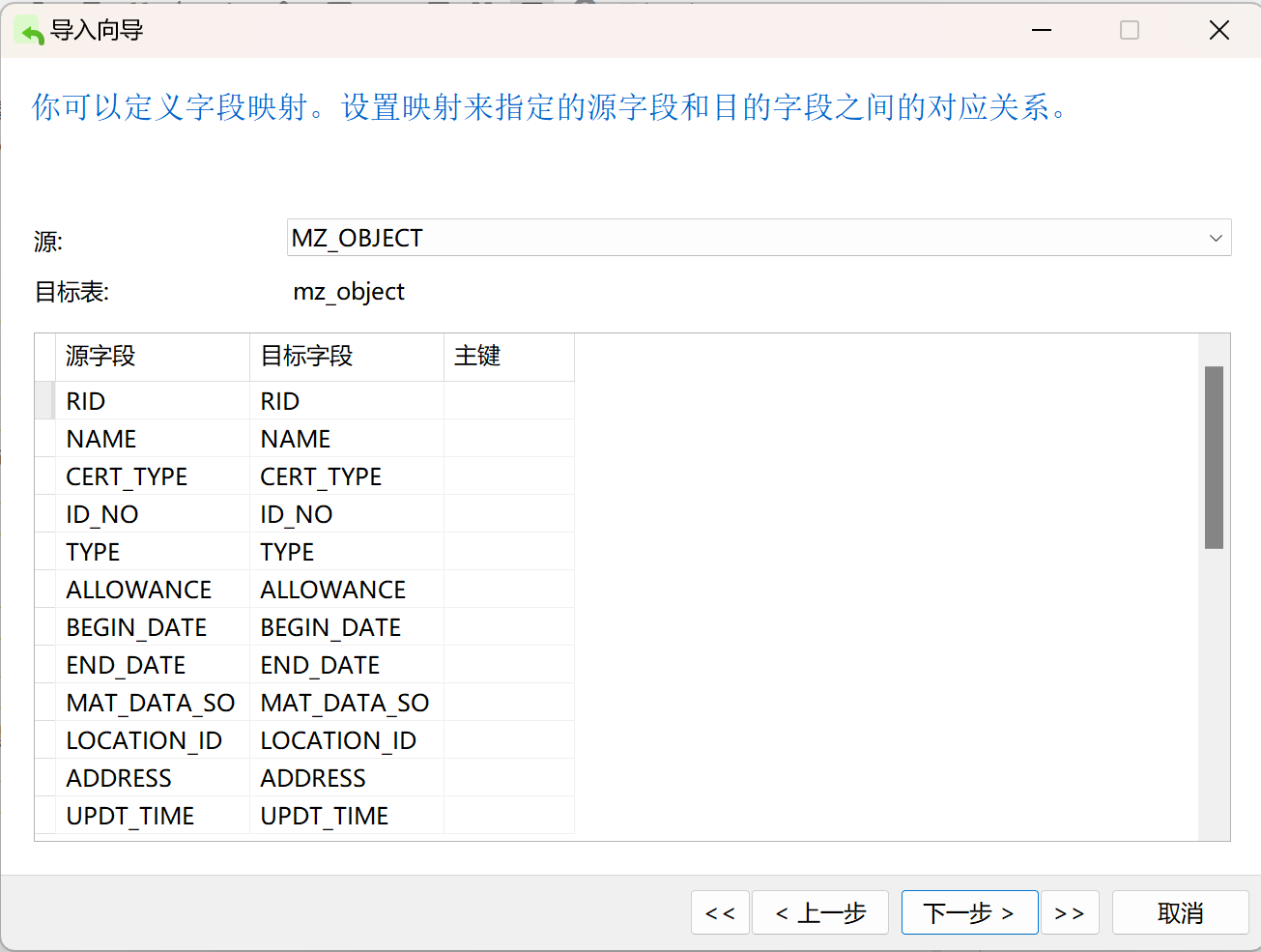Click the >> last step button
Screen dimensions: 1261x952
1070,912
